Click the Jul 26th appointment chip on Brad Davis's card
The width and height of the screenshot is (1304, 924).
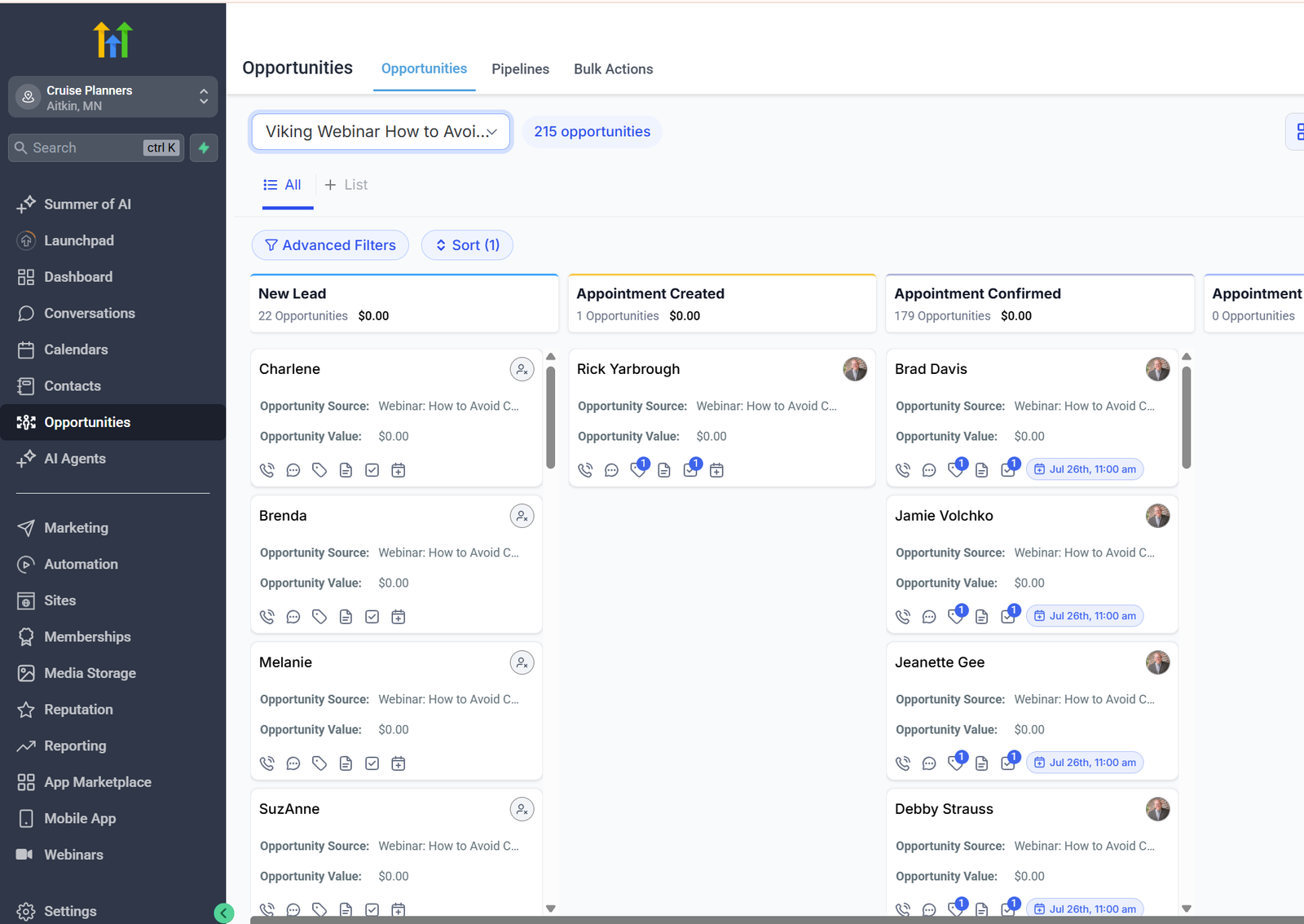click(1085, 469)
